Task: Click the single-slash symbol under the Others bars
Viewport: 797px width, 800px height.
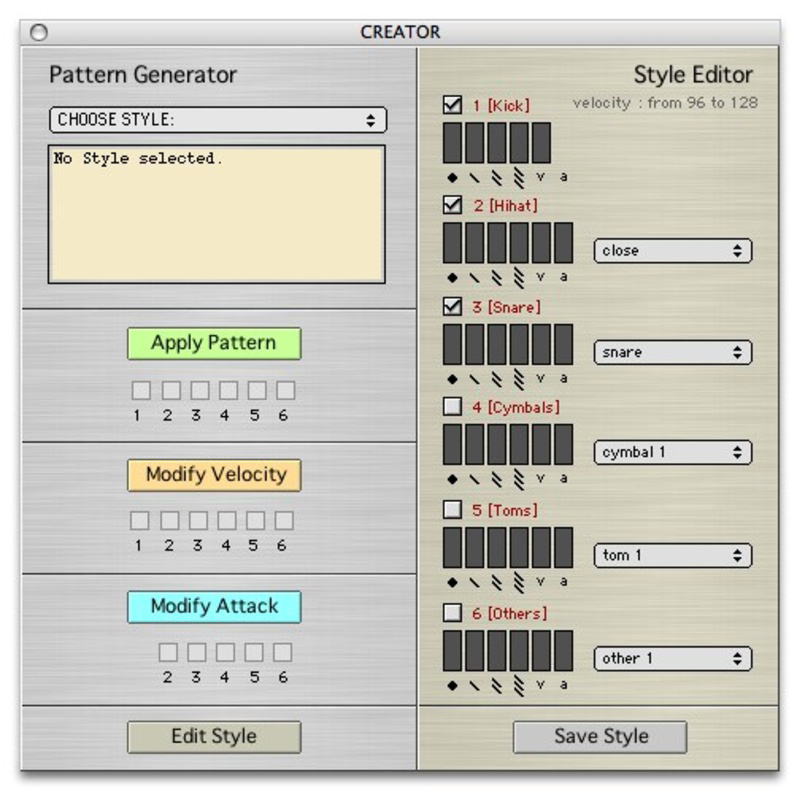Action: [475, 685]
